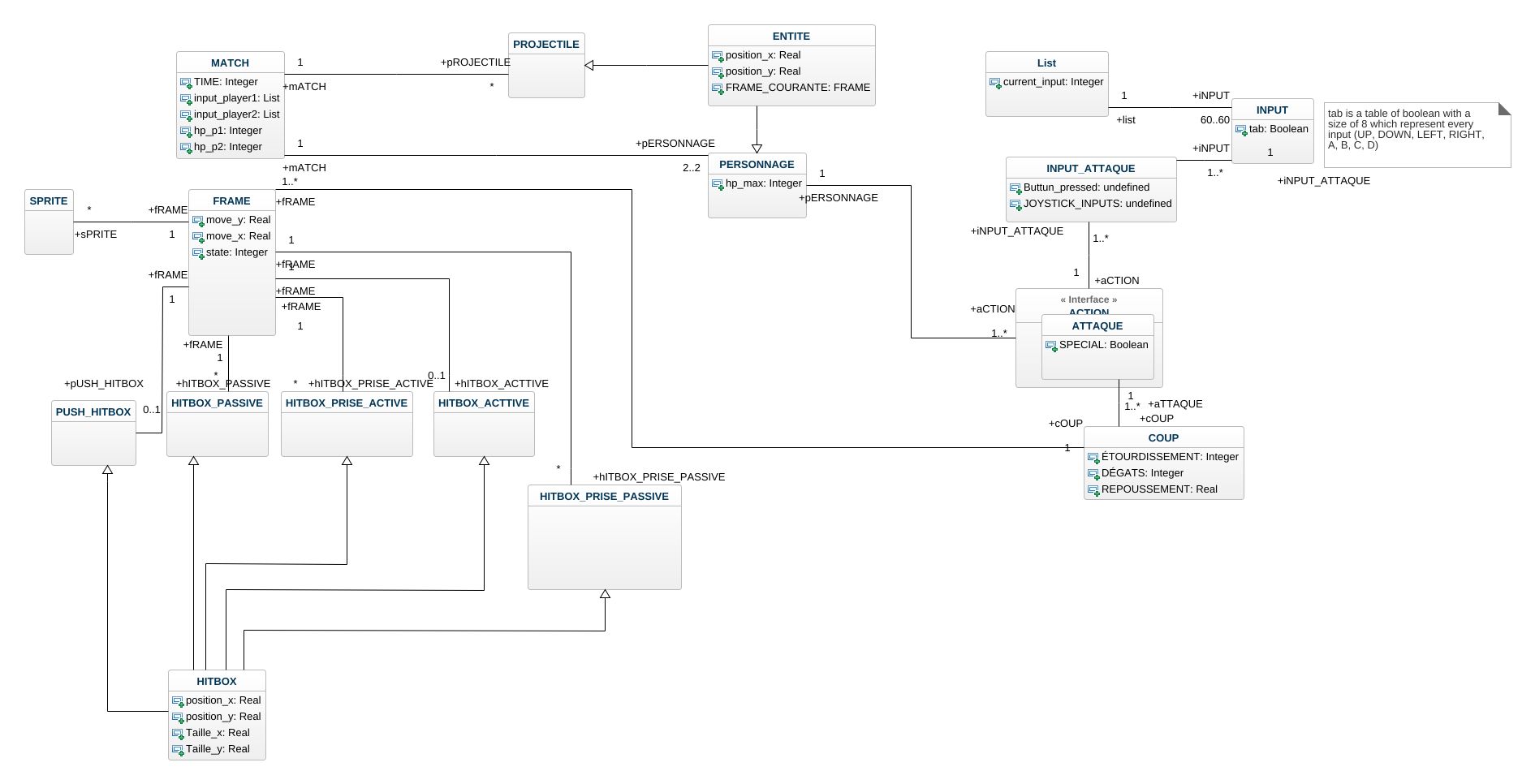
Task: Click the note about tab boolean table
Action: [x=1416, y=134]
